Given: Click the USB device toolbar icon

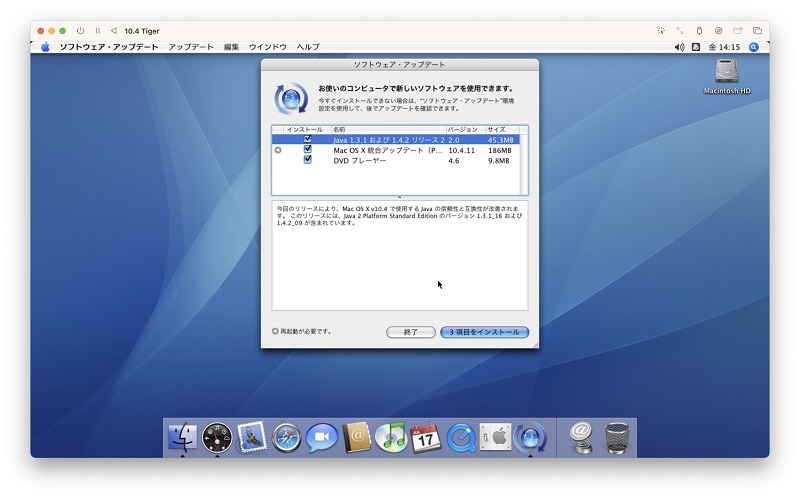Looking at the screenshot, I should [x=699, y=31].
